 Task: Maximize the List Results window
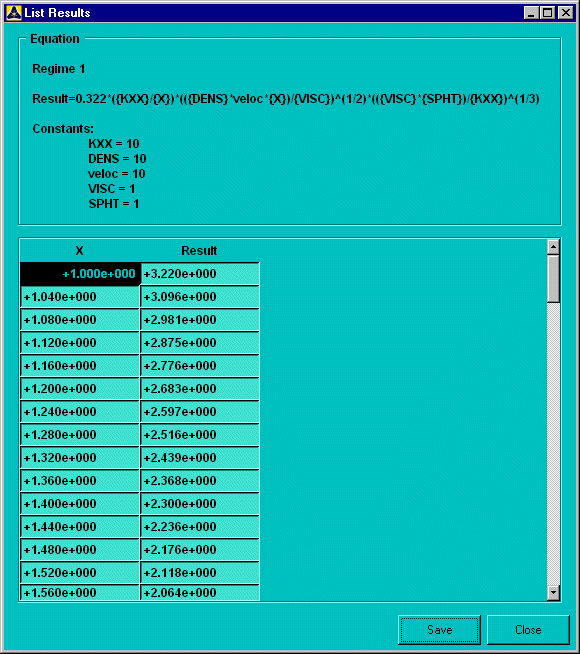(x=548, y=13)
